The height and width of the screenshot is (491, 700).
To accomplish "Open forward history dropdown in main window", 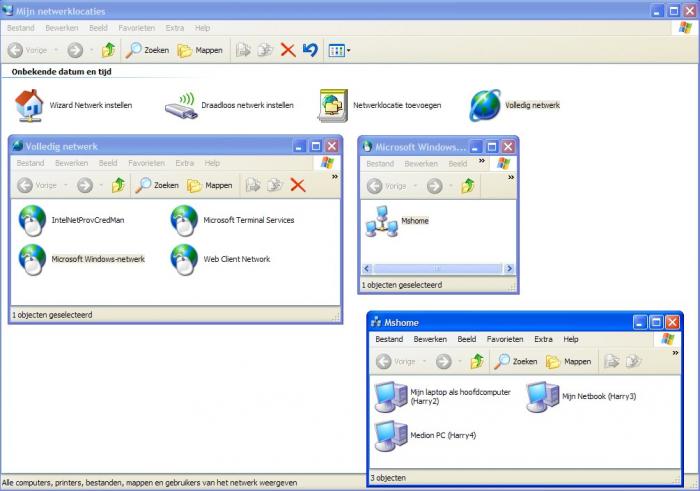I will point(92,50).
